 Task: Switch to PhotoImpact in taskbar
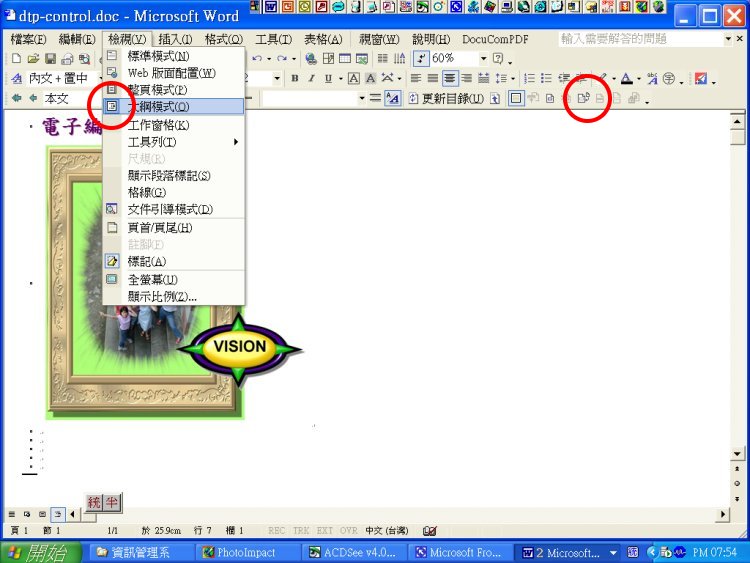pos(246,552)
